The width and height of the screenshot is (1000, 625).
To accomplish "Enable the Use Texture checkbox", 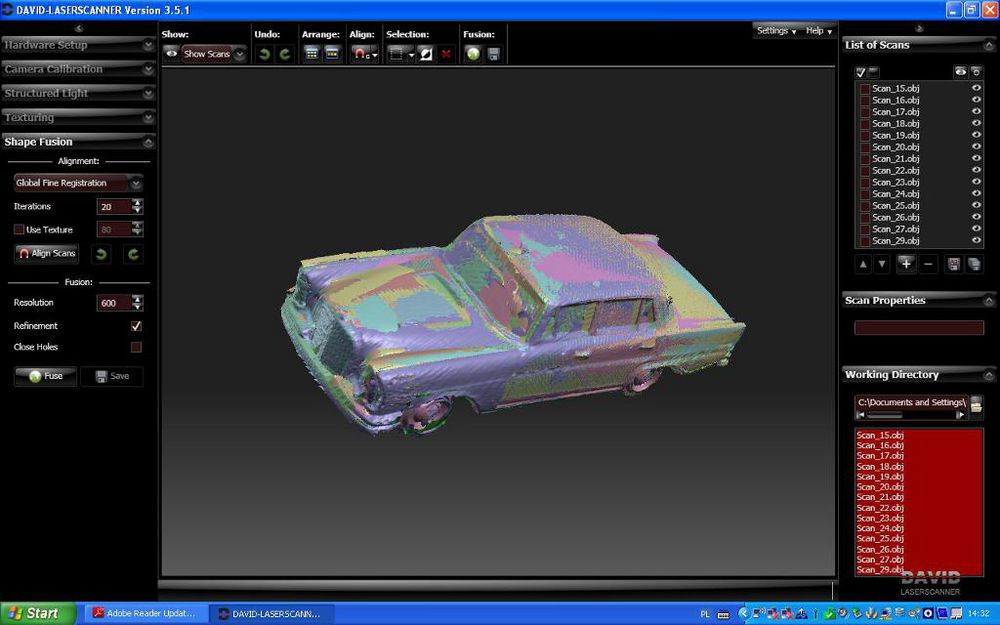I will coord(19,230).
